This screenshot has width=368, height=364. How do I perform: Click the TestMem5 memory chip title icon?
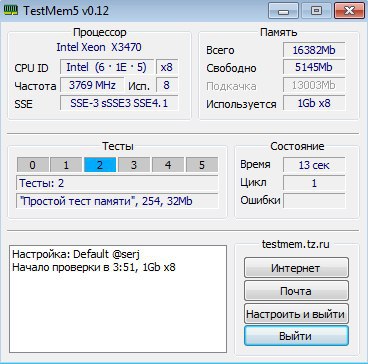click(x=11, y=10)
